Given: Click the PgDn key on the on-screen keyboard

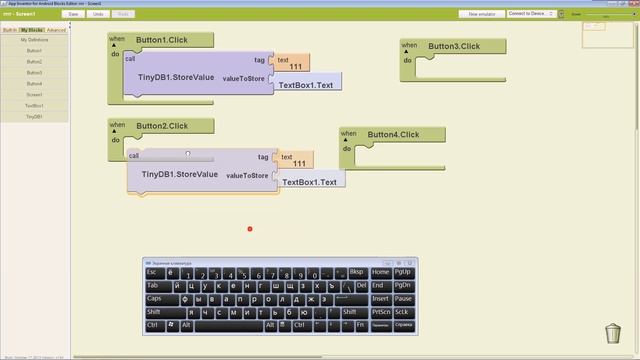Looking at the screenshot, I should pyautogui.click(x=404, y=287).
